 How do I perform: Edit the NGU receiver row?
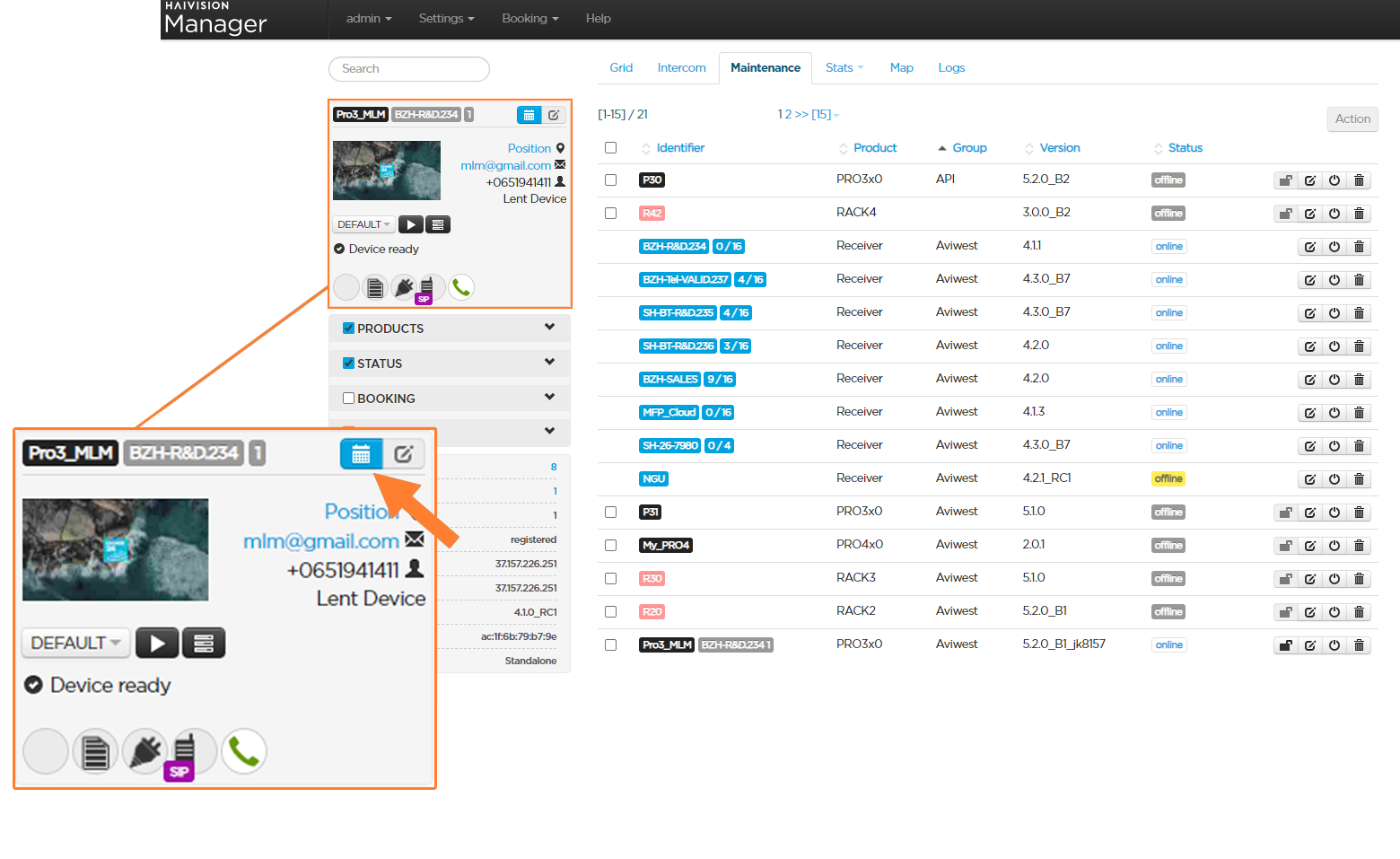coord(1310,479)
